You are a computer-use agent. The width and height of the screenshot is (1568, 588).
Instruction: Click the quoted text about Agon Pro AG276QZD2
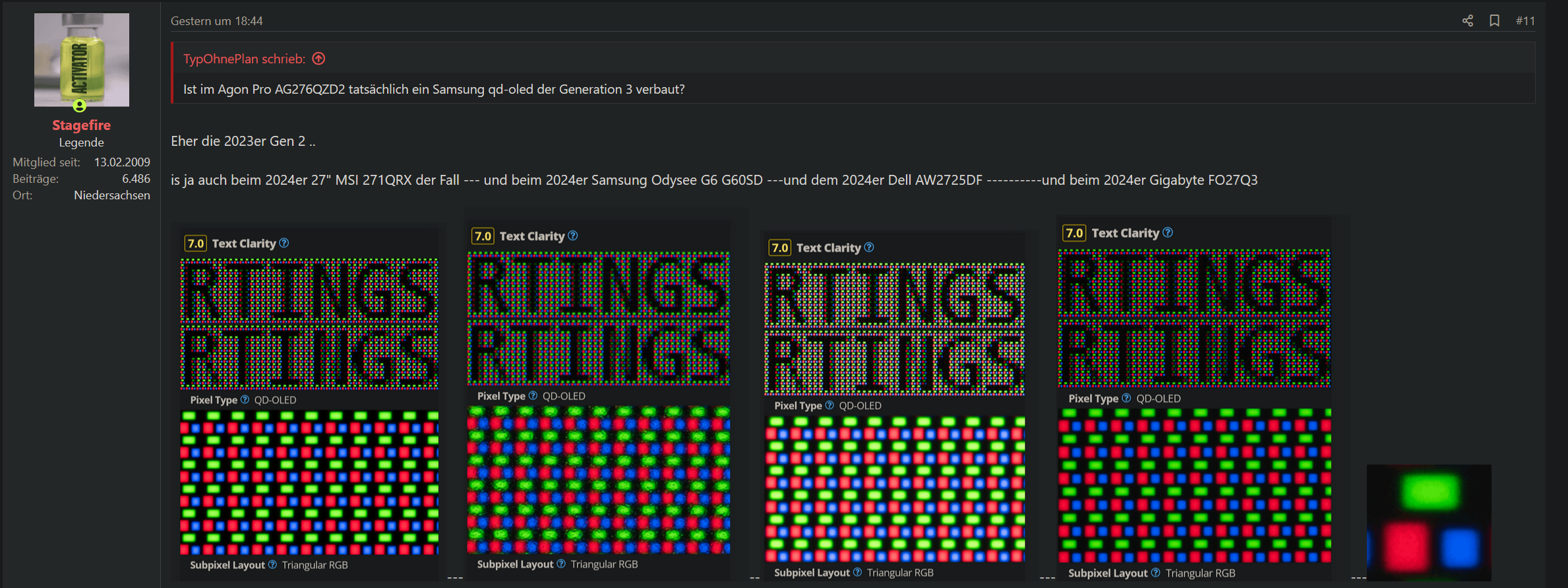pos(434,89)
